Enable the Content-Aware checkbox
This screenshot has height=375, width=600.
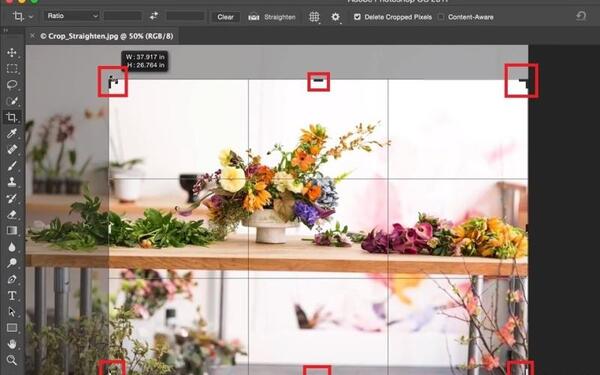tap(441, 17)
